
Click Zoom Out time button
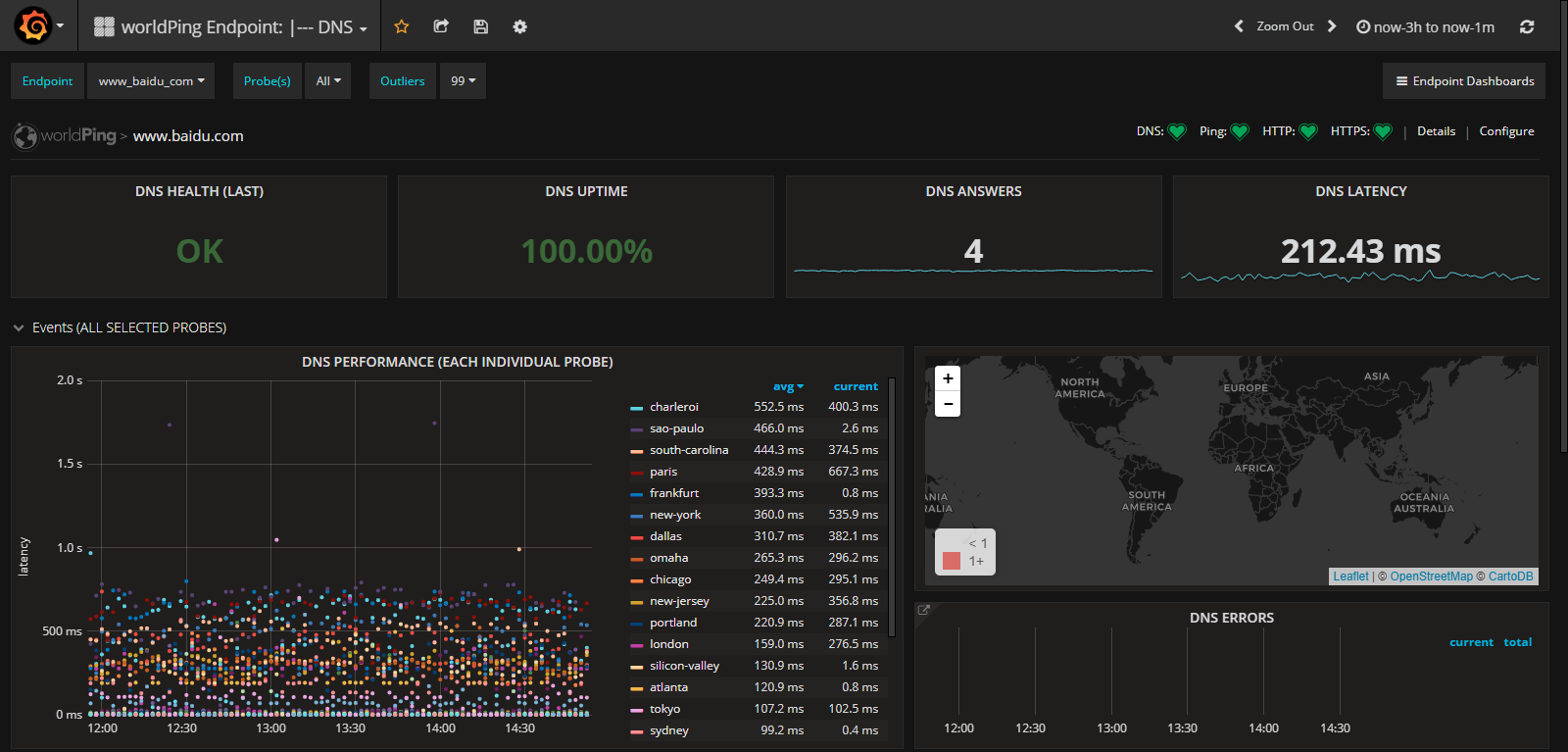coord(1285,26)
